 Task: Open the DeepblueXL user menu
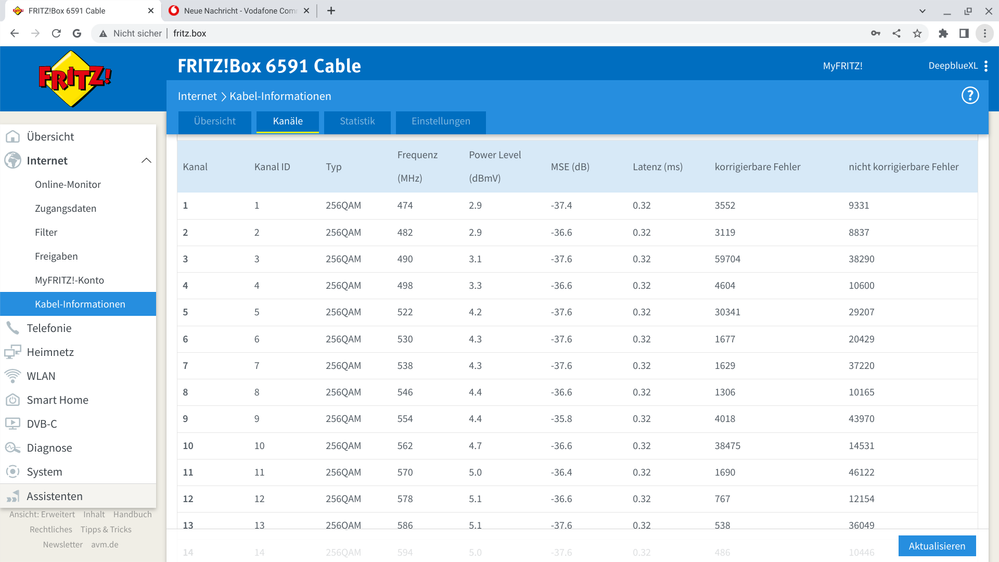pyautogui.click(x=957, y=66)
